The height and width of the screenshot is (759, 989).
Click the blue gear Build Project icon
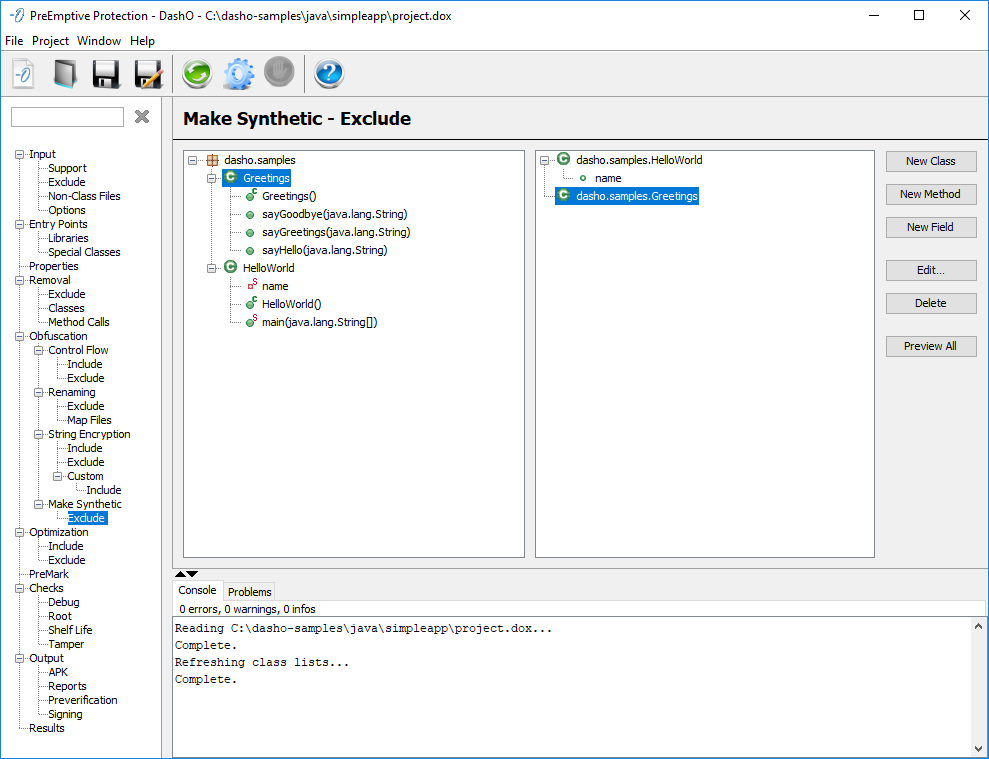point(238,74)
